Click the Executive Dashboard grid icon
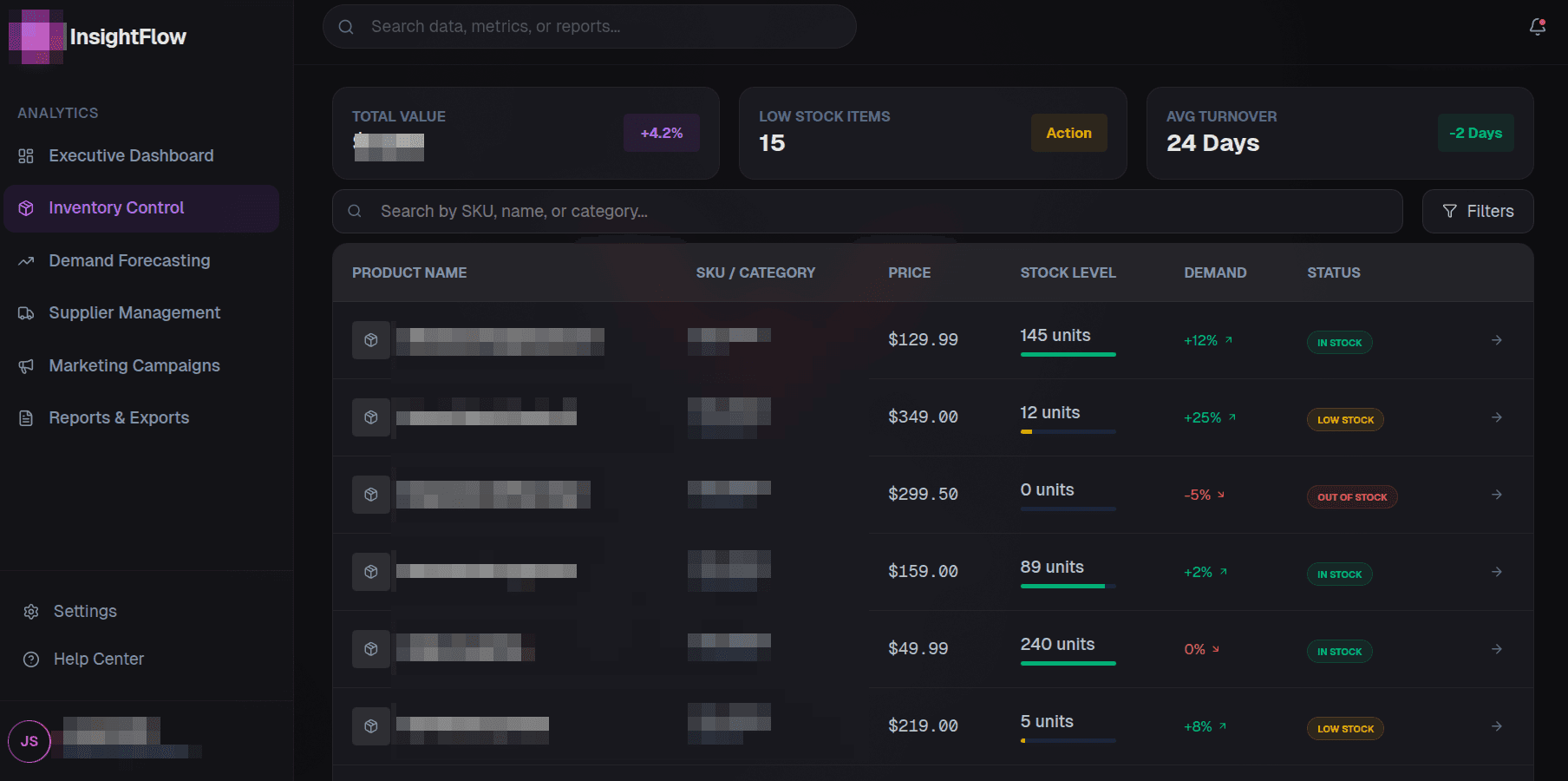 click(x=26, y=155)
